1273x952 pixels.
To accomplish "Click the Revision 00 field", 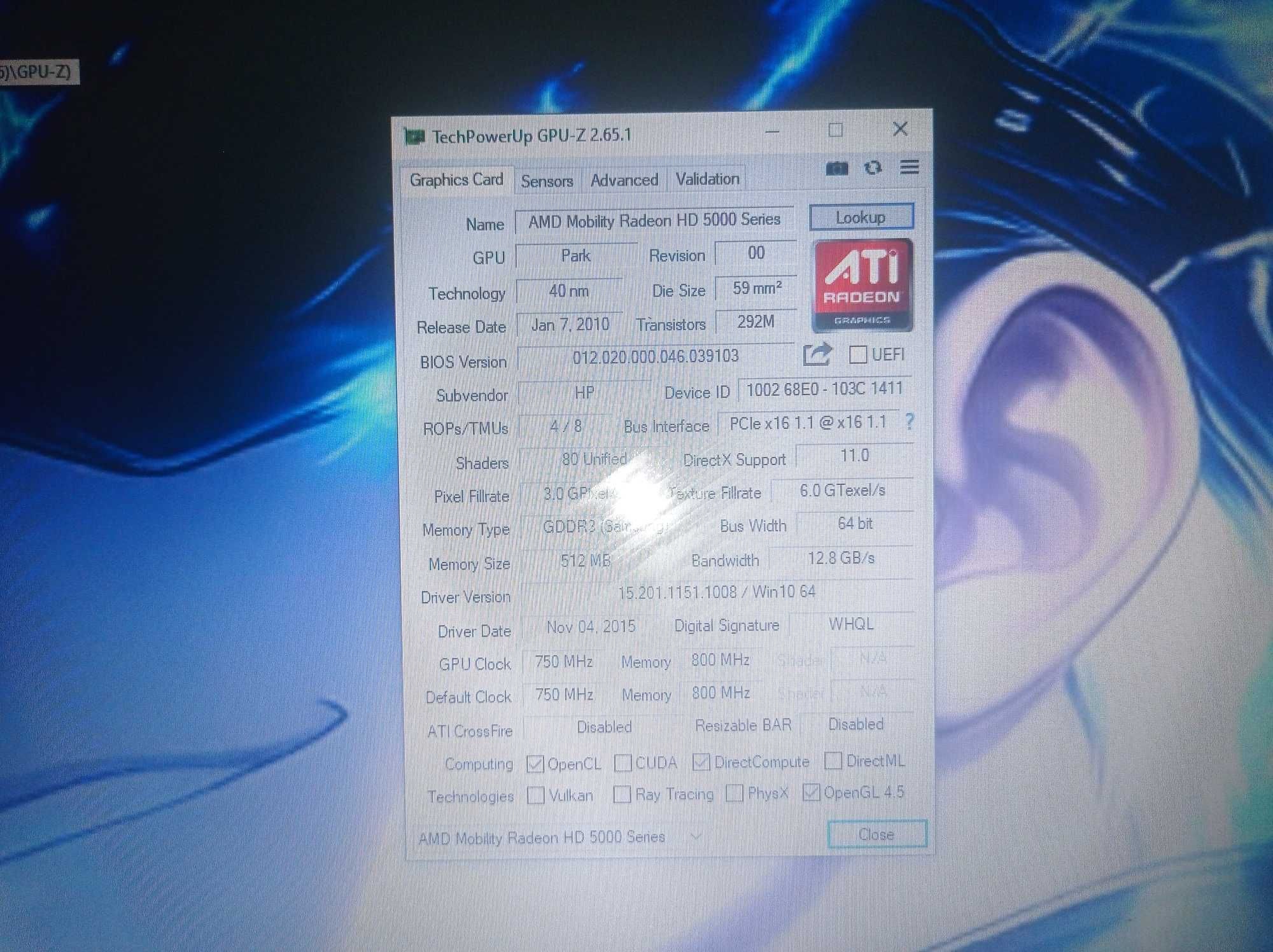I will click(756, 253).
